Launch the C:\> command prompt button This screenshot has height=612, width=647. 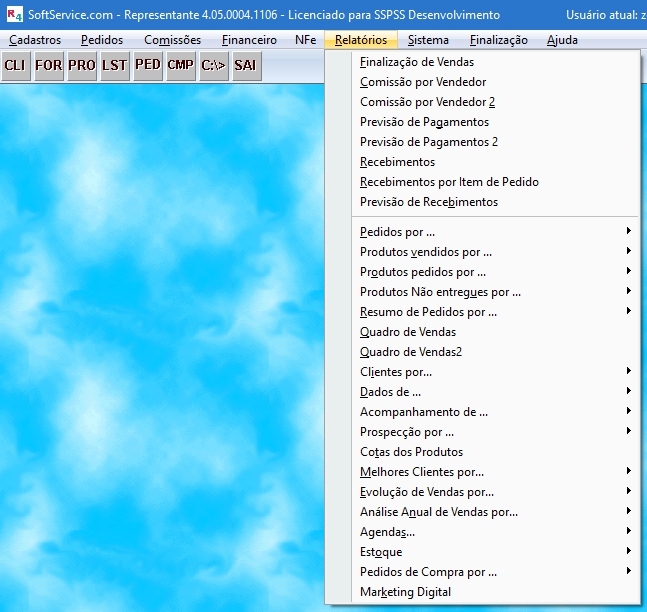214,65
